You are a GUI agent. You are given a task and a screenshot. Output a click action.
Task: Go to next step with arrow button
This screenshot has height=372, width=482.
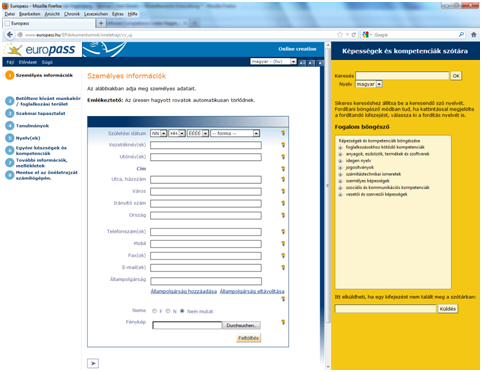point(93,363)
